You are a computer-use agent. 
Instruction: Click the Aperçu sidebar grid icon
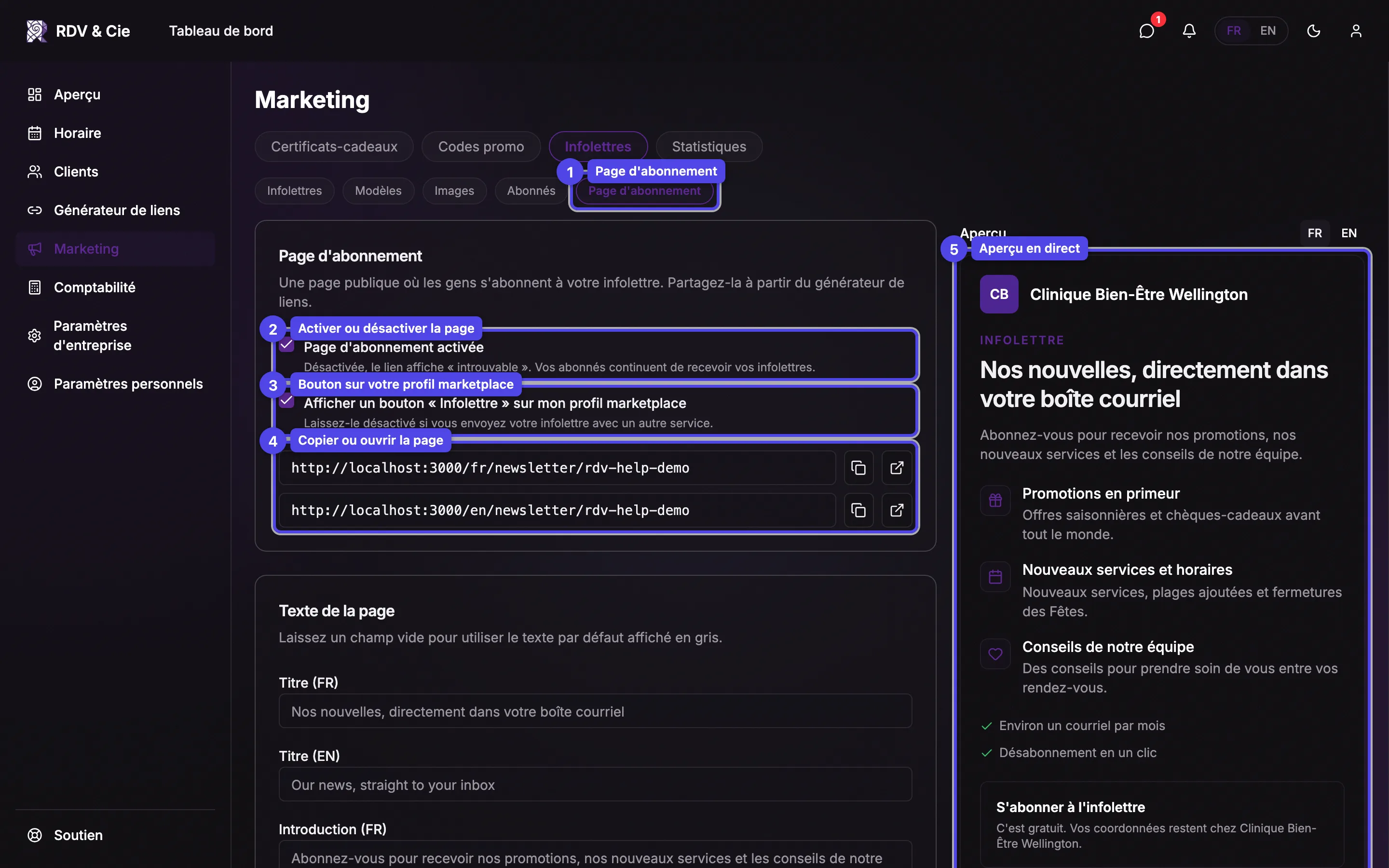(34, 94)
